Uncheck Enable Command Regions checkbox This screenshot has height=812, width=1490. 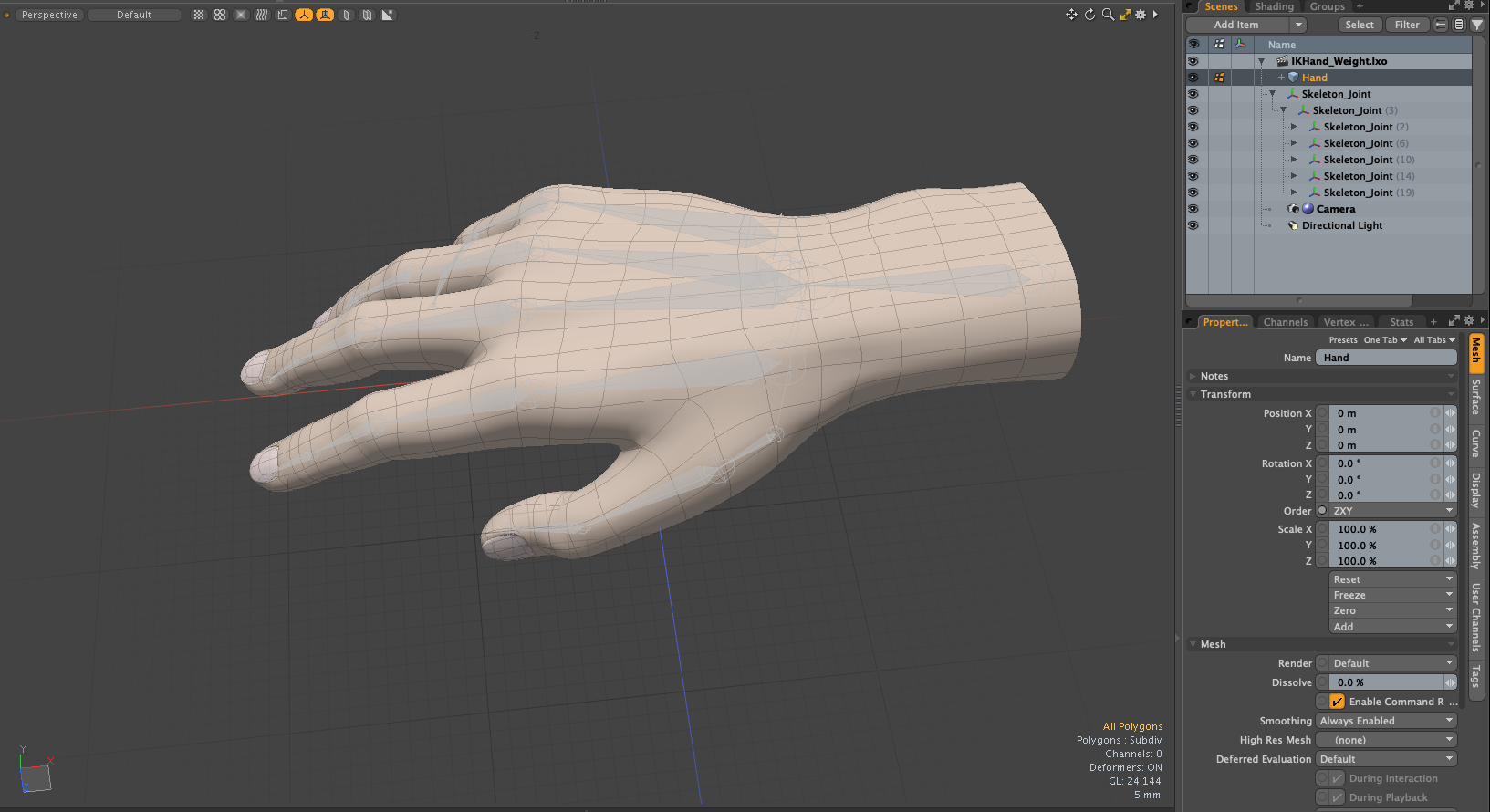click(1337, 702)
